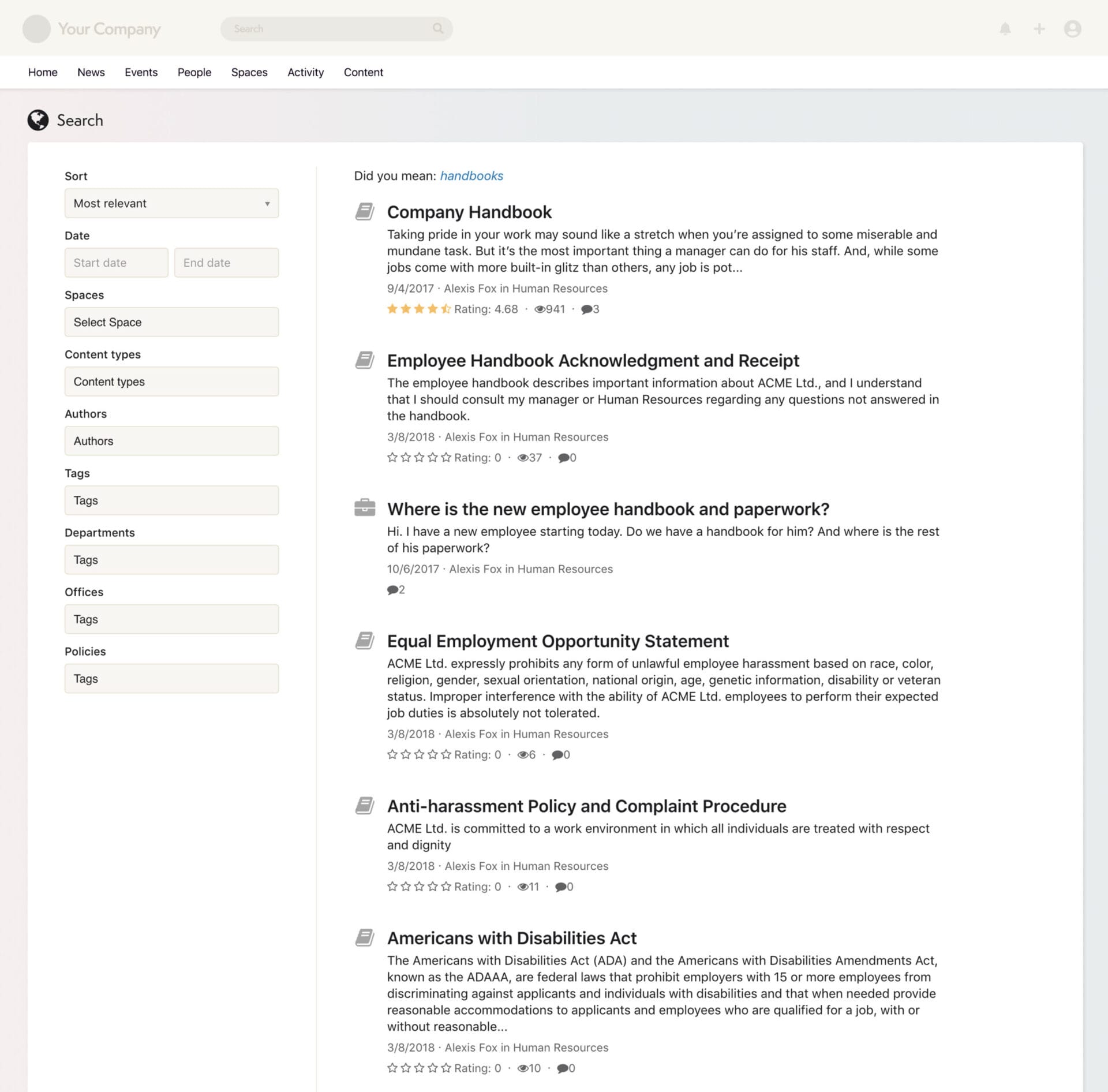Image resolution: width=1108 pixels, height=1092 pixels.
Task: Click the briefcase icon on the new employee question
Action: tap(365, 507)
